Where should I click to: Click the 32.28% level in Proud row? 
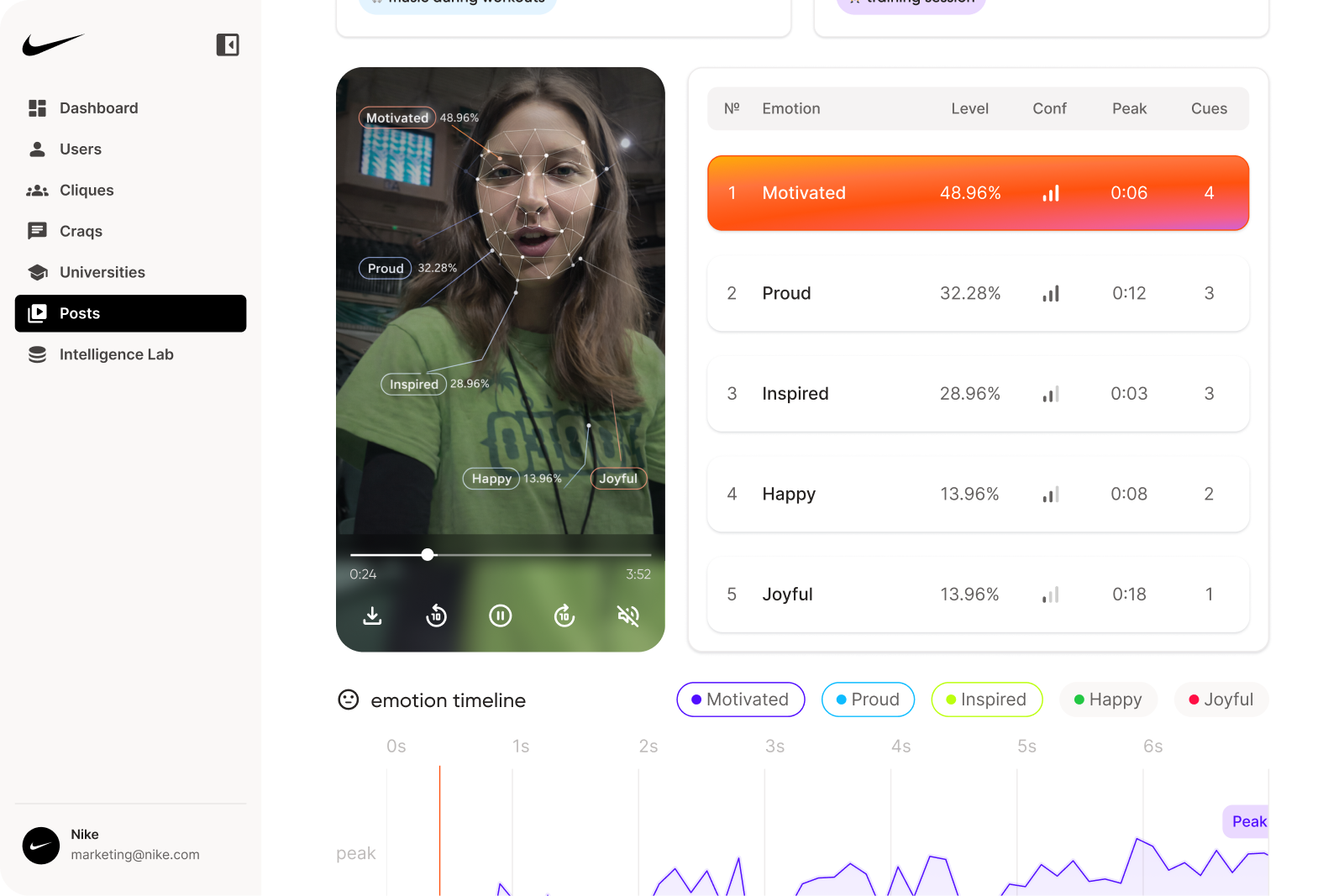970,293
